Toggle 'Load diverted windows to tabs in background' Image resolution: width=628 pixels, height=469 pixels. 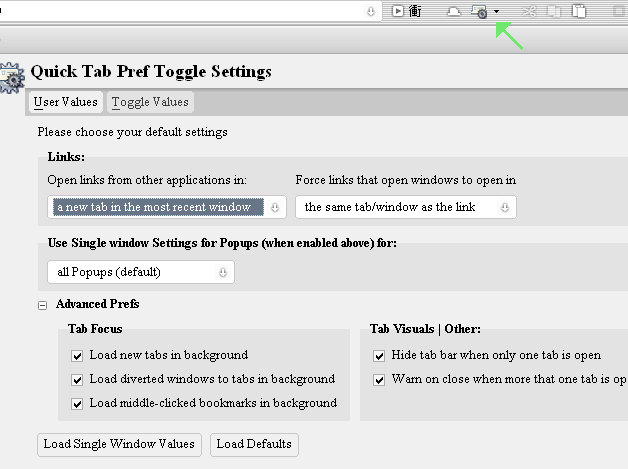coord(77,380)
